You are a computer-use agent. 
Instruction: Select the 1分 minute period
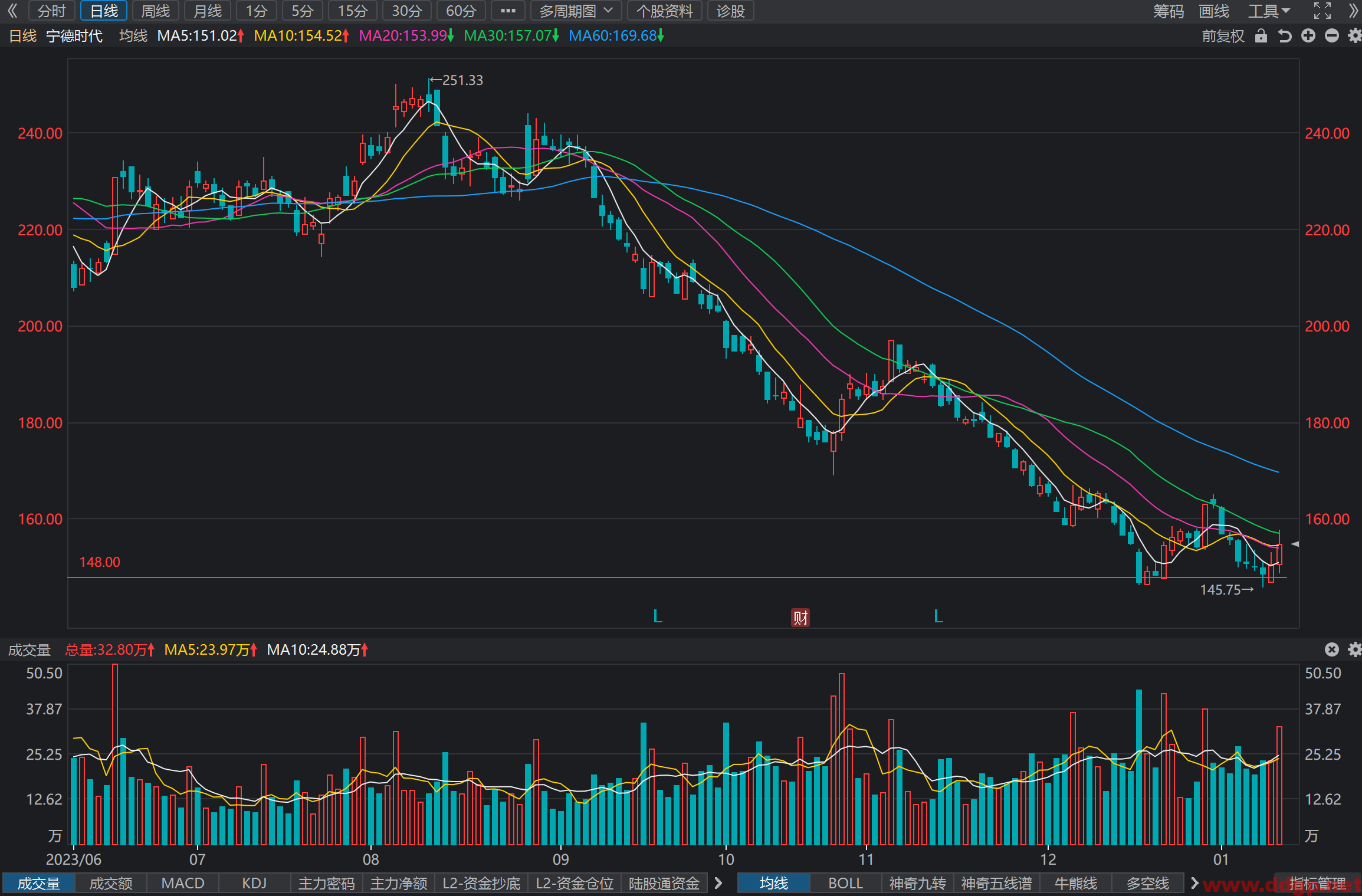coord(257,11)
